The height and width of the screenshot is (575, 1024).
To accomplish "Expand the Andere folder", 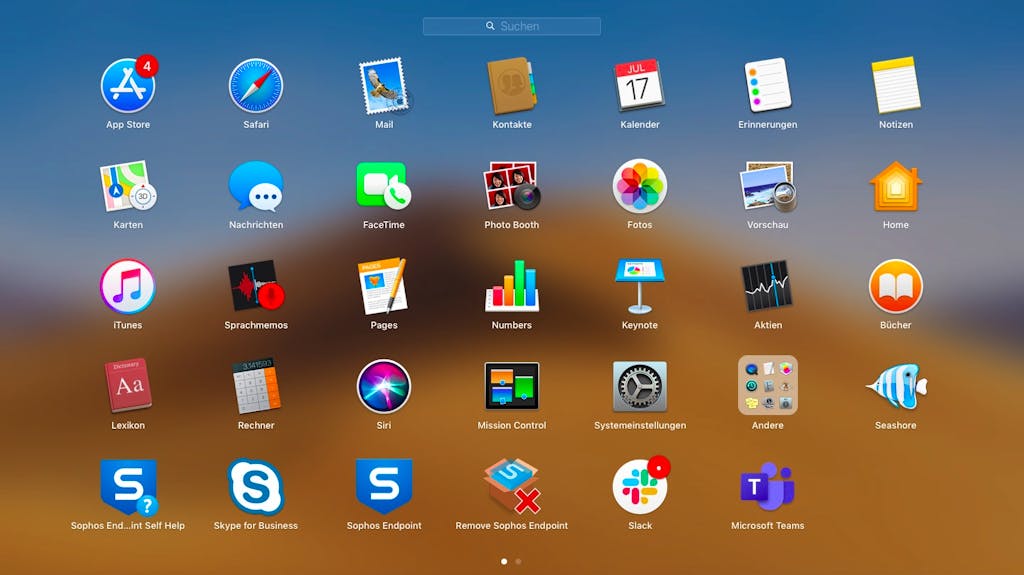I will pos(768,386).
